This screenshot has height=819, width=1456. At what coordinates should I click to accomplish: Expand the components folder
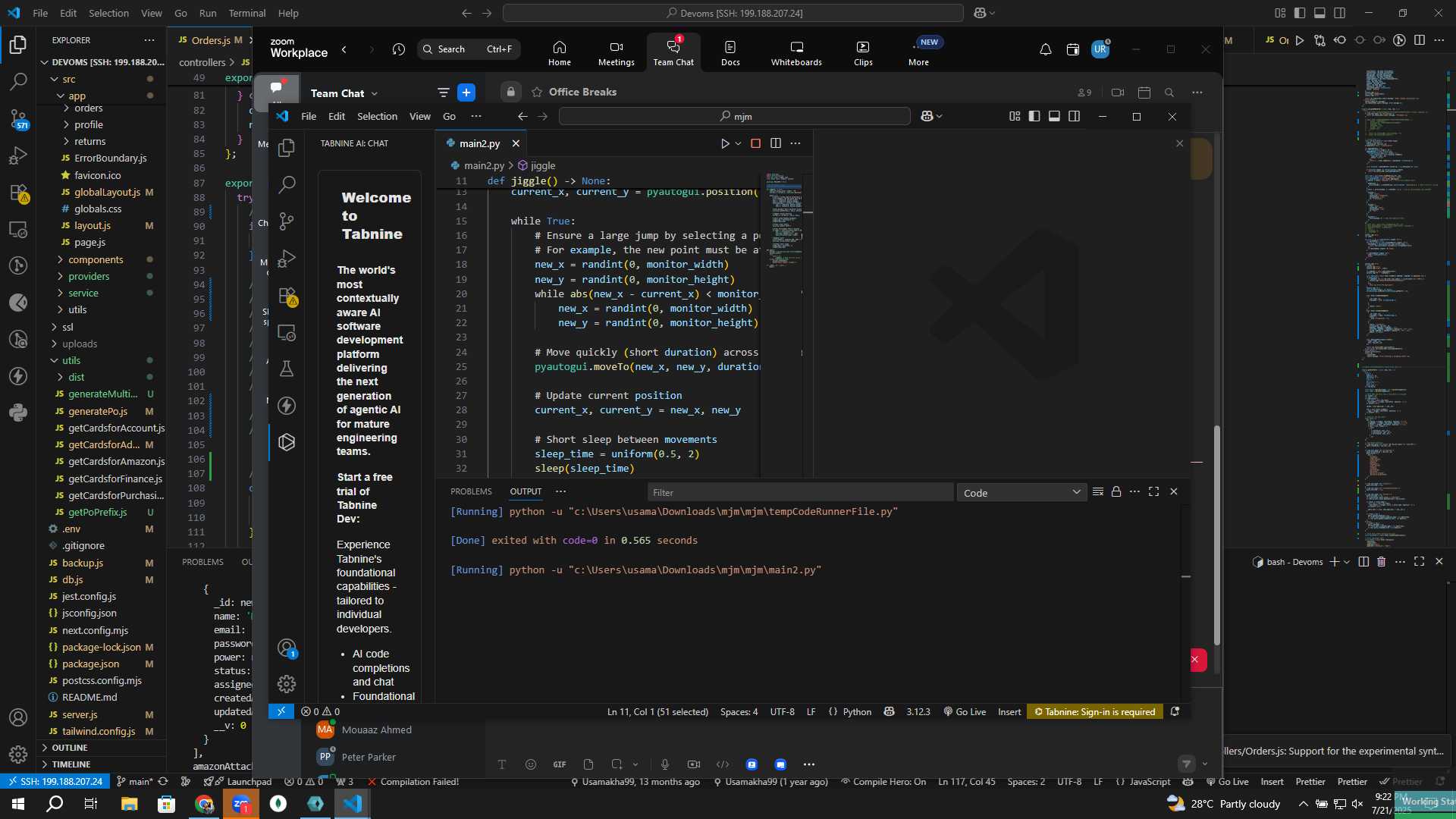click(x=96, y=259)
